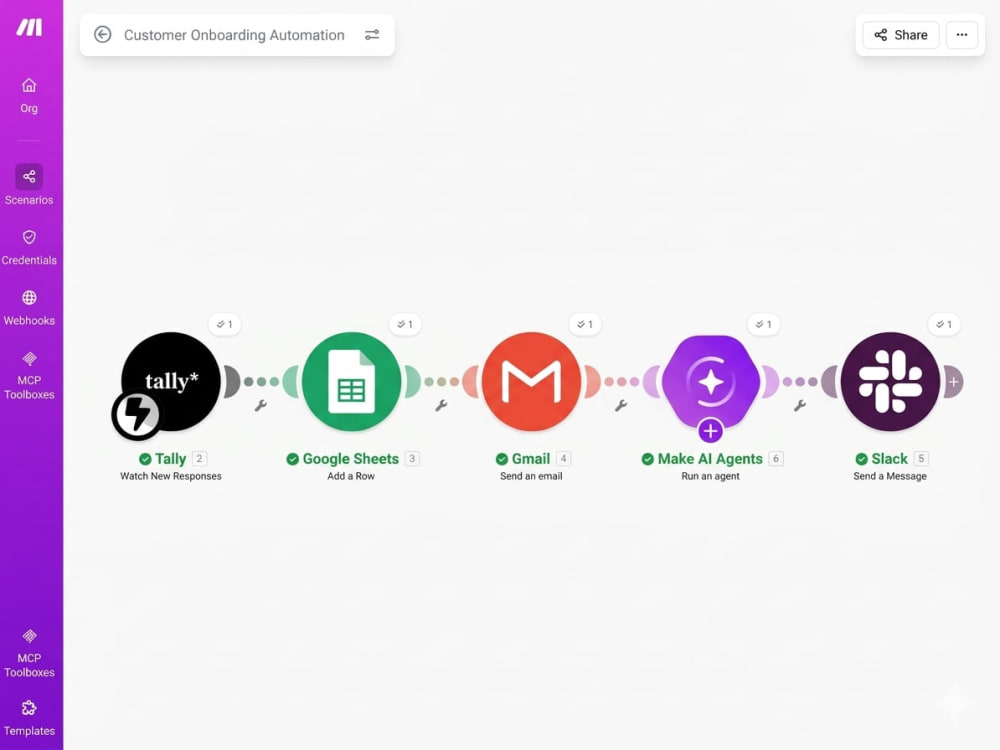Open wrench between AI Agents and Slack

[x=800, y=406]
